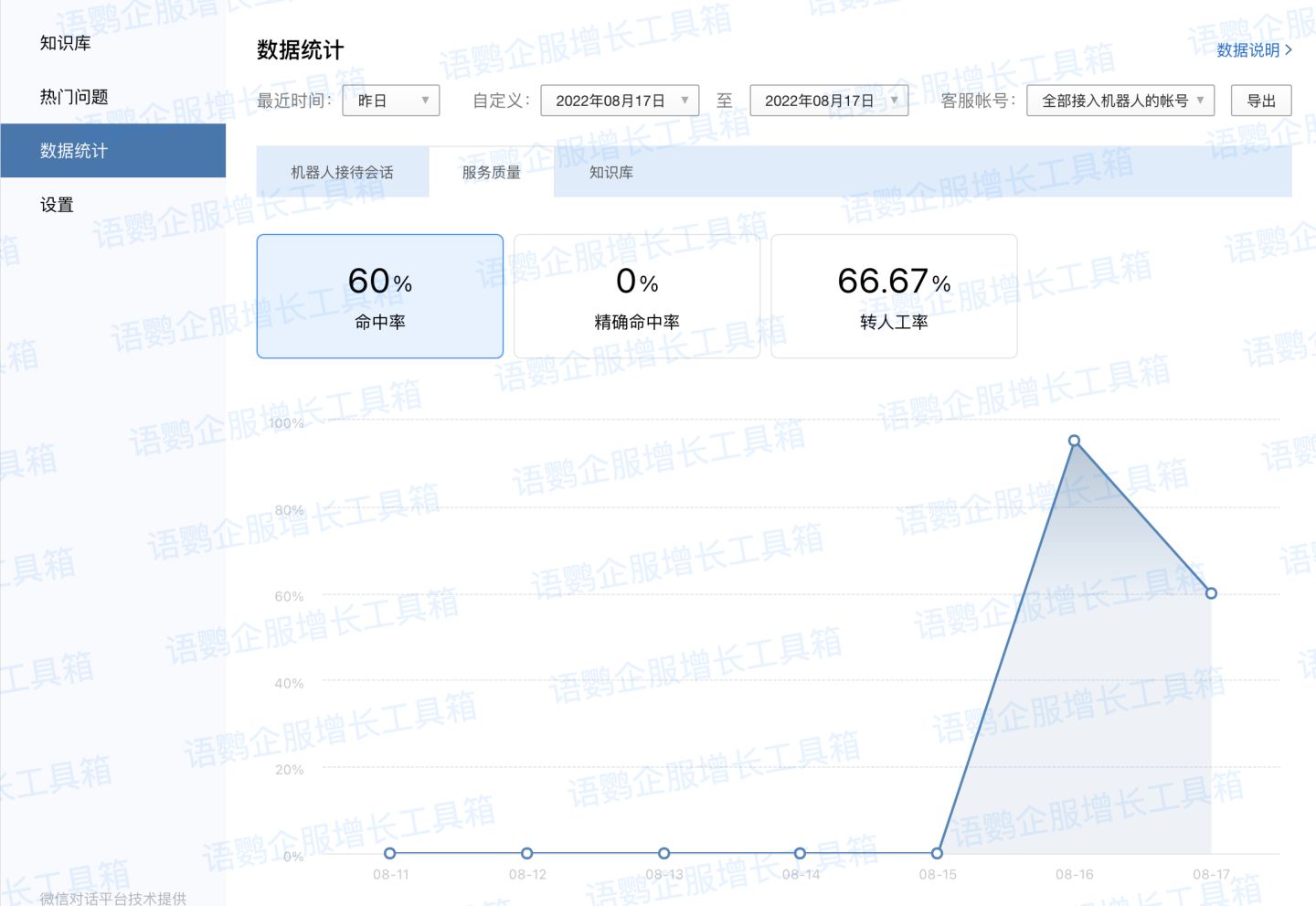Open 设置 in the sidebar
Image resolution: width=1316 pixels, height=906 pixels.
click(57, 205)
